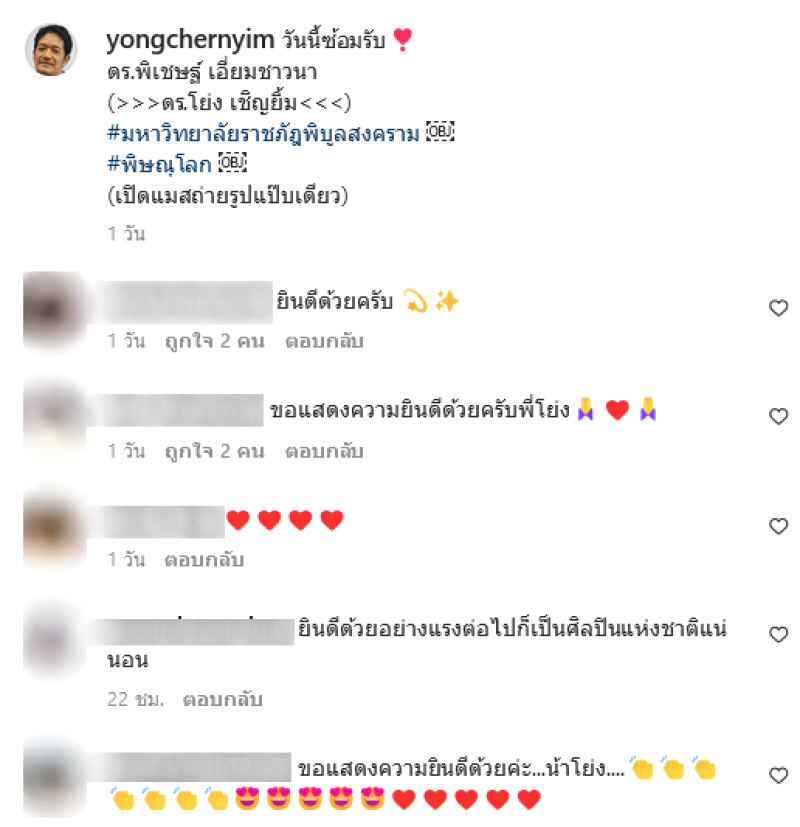Like the comment ยินดีด้วยครับ
Screen dimensions: 800x827
778,307
